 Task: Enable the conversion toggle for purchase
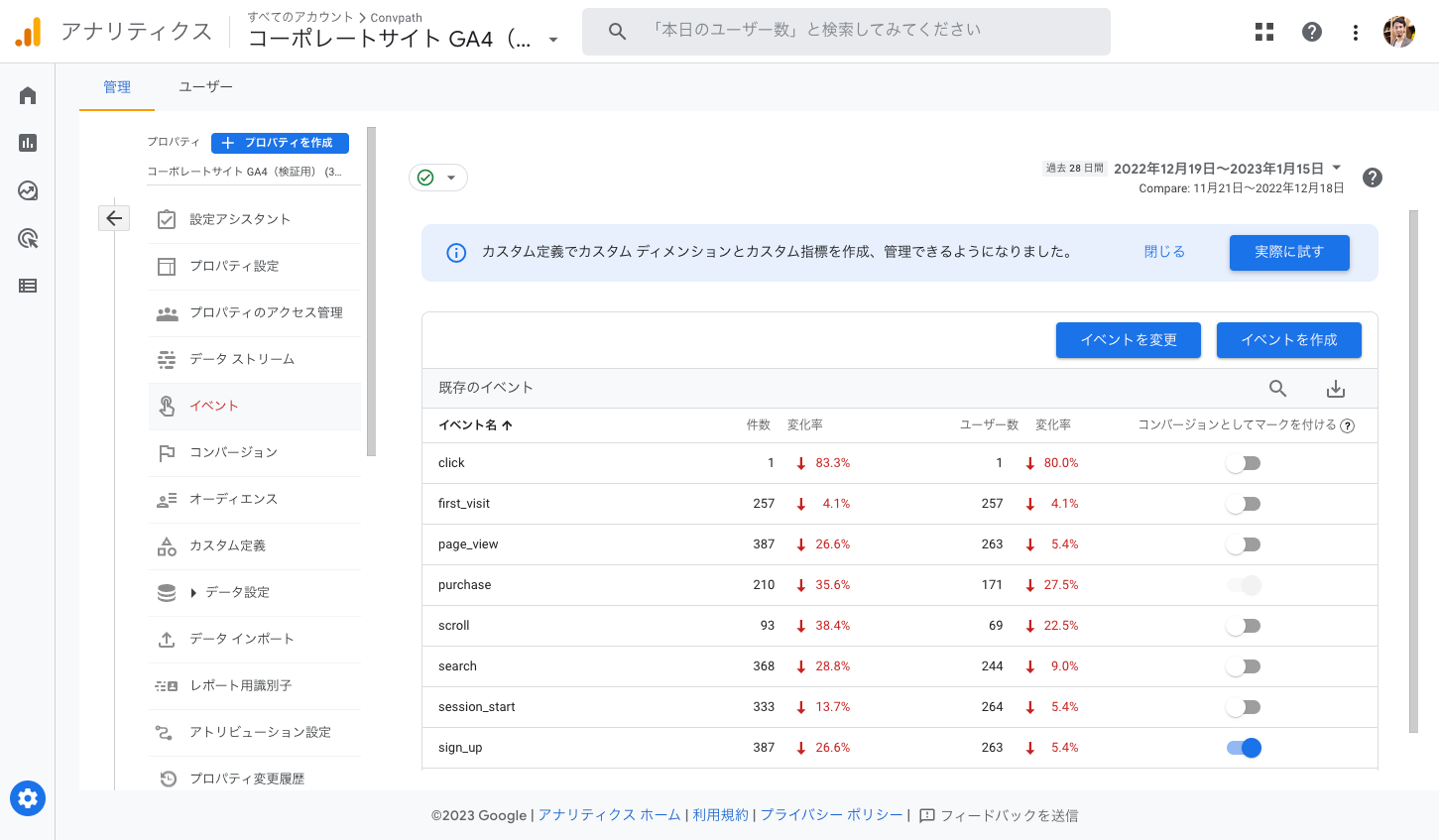coord(1244,584)
